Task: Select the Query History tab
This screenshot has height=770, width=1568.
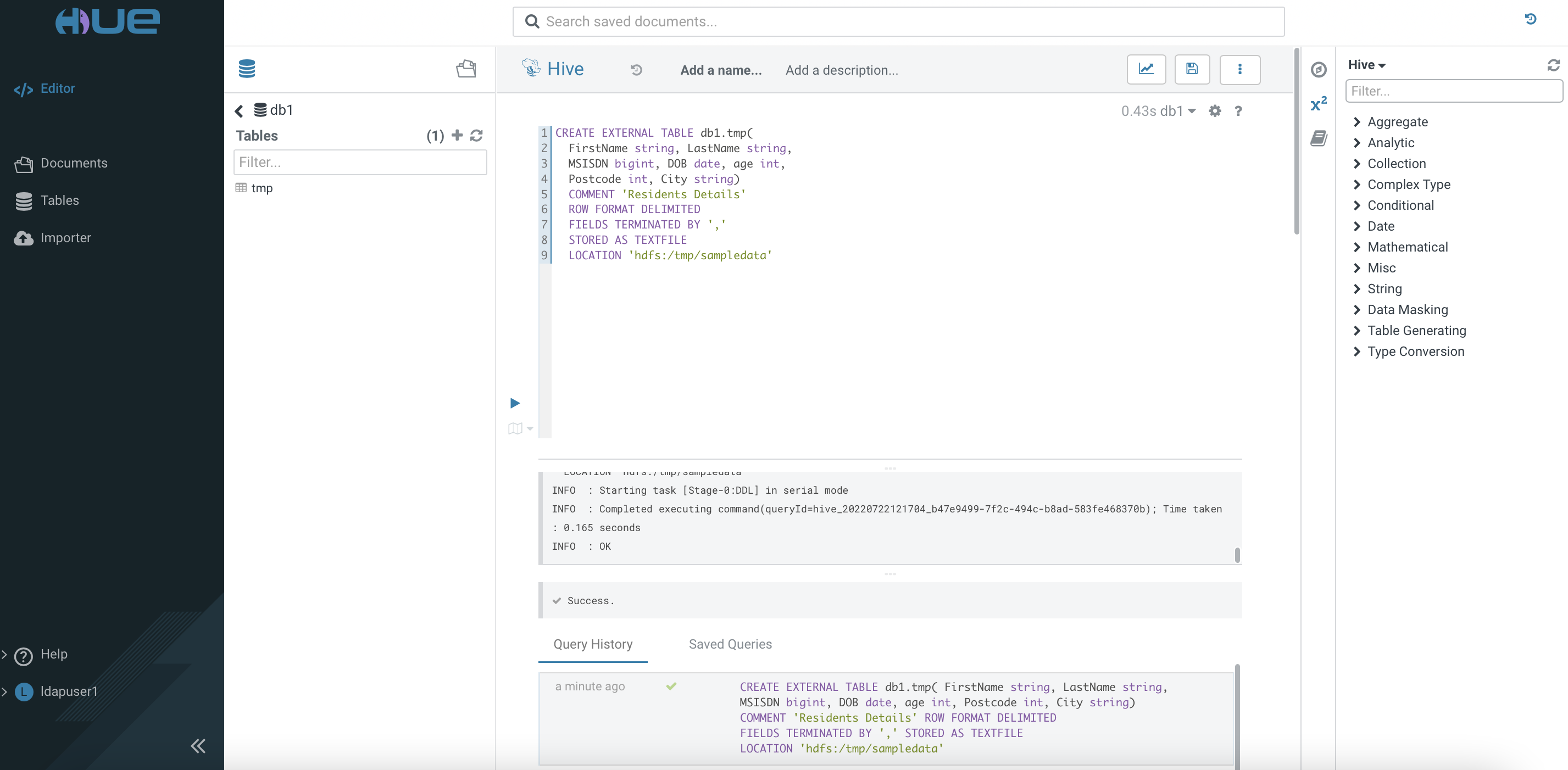Action: [x=592, y=644]
